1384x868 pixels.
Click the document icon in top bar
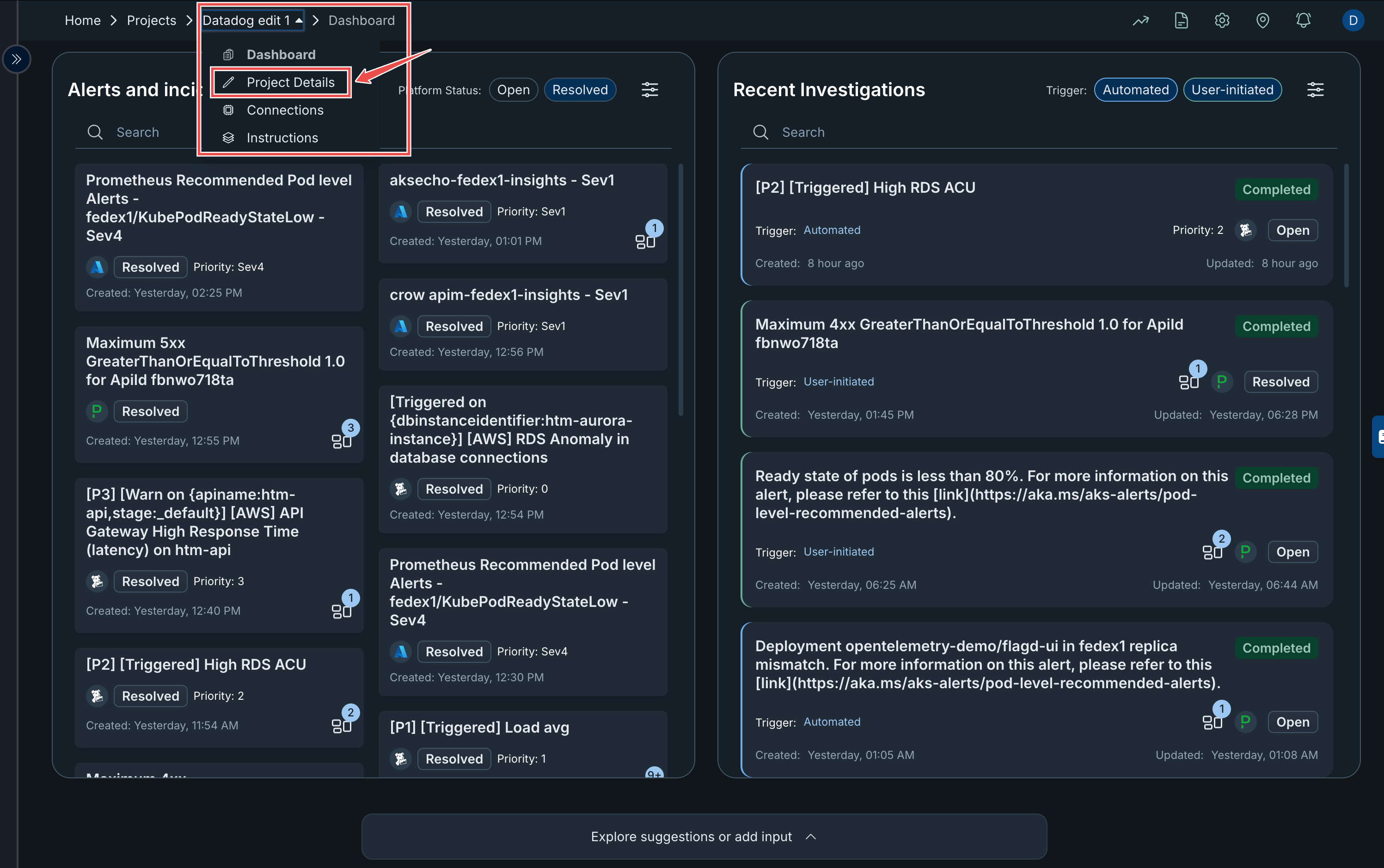1182,21
